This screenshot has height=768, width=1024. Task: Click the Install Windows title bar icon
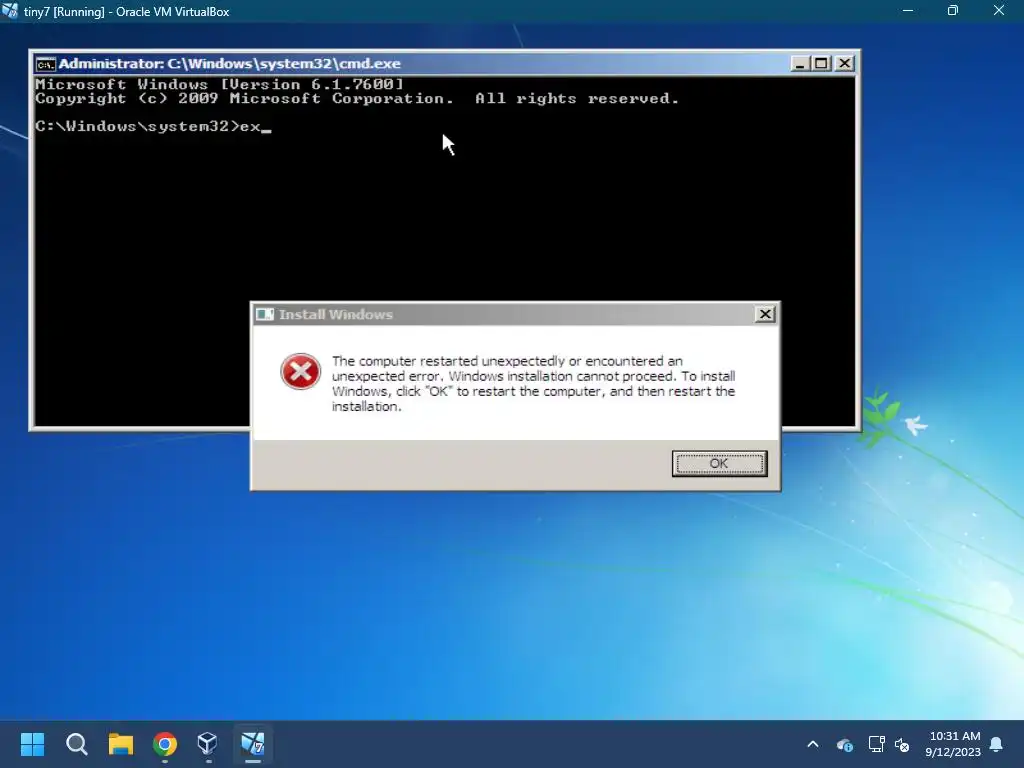coord(264,314)
